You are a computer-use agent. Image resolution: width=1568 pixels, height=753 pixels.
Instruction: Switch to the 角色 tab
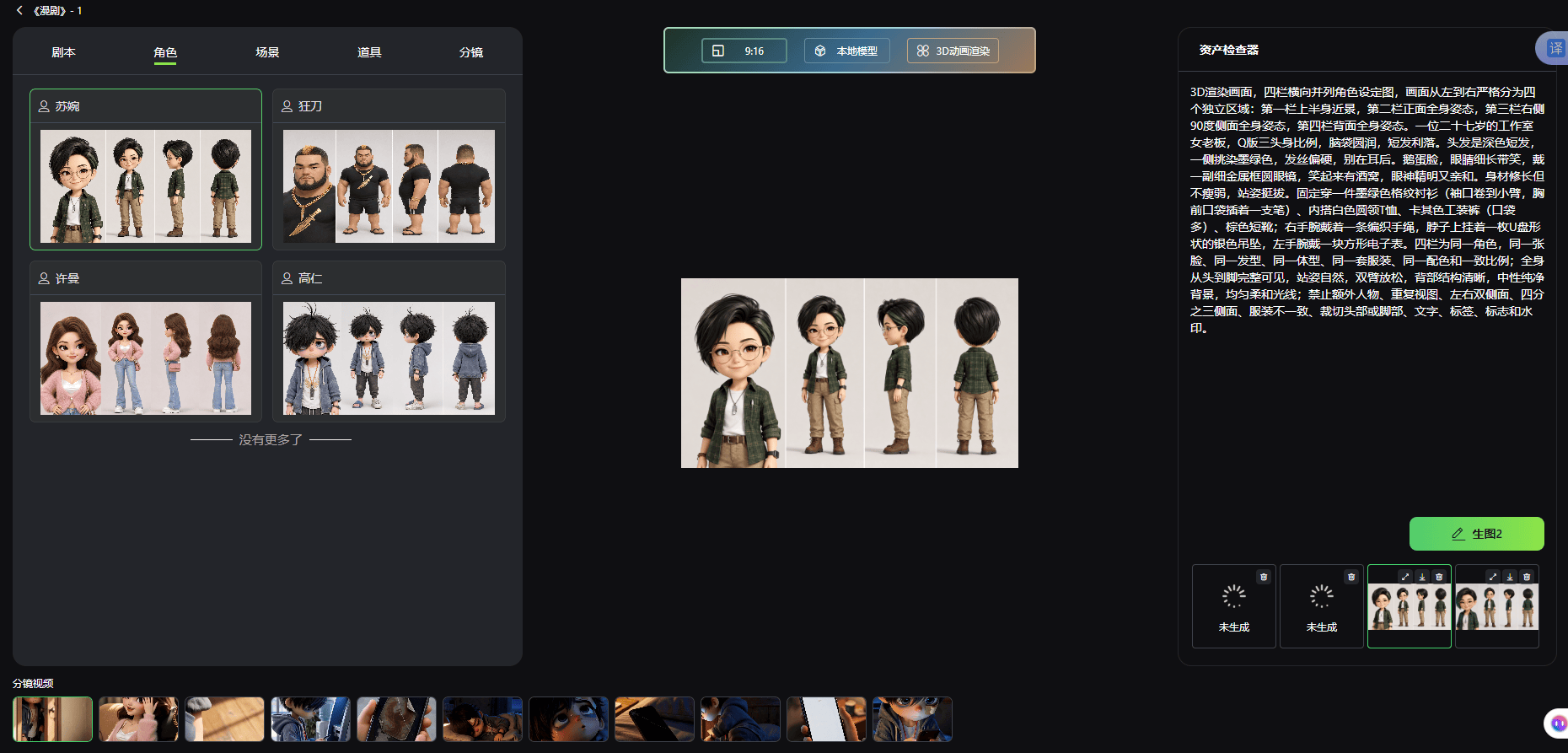pyautogui.click(x=165, y=52)
